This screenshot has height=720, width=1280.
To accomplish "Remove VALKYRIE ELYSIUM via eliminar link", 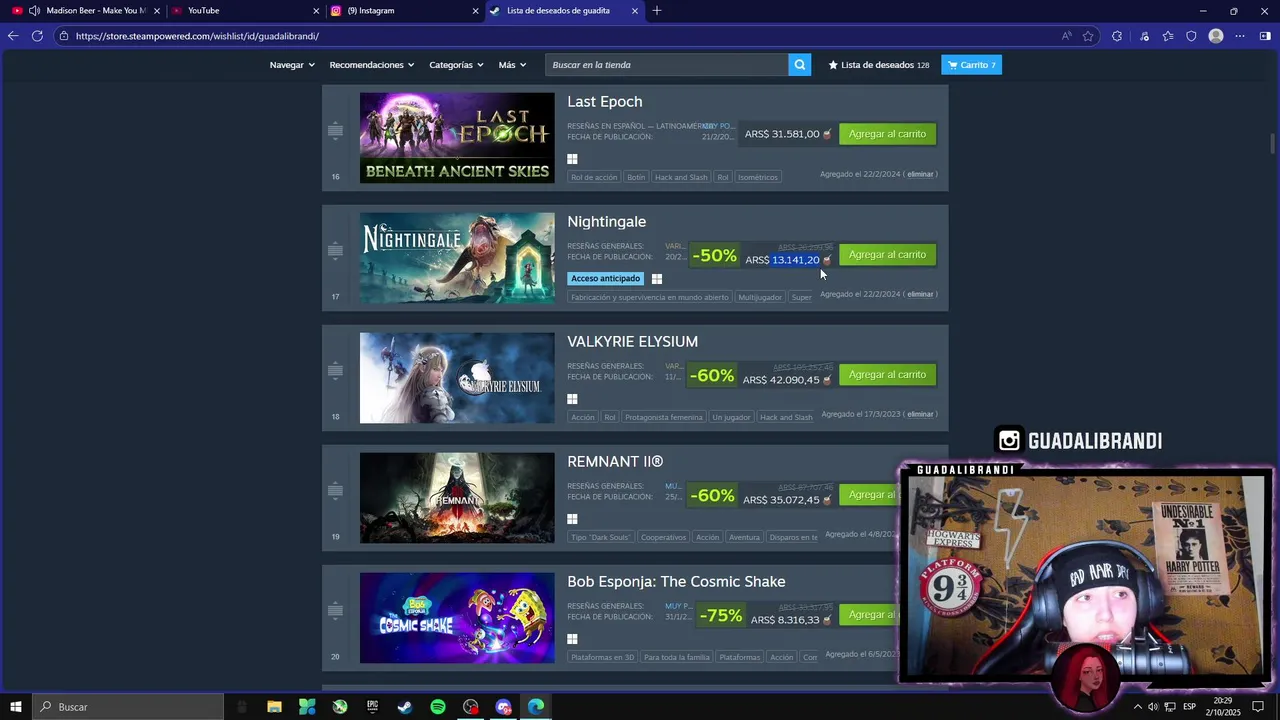I will pos(920,414).
